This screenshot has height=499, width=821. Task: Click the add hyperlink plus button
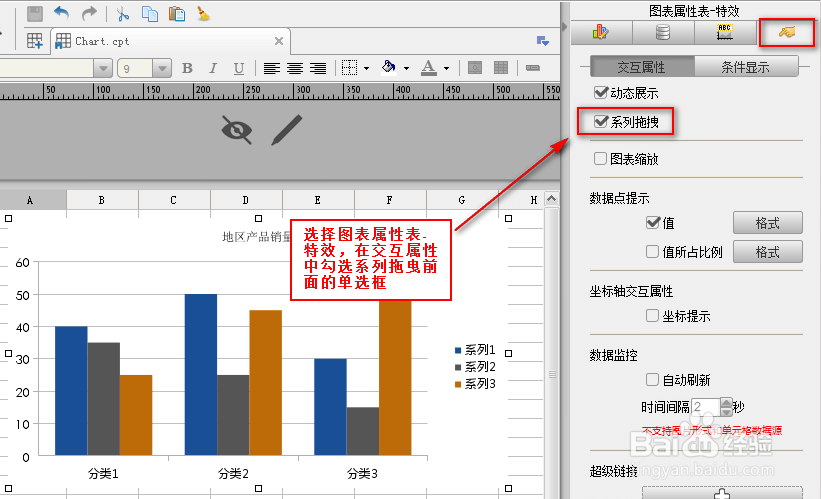click(x=722, y=493)
